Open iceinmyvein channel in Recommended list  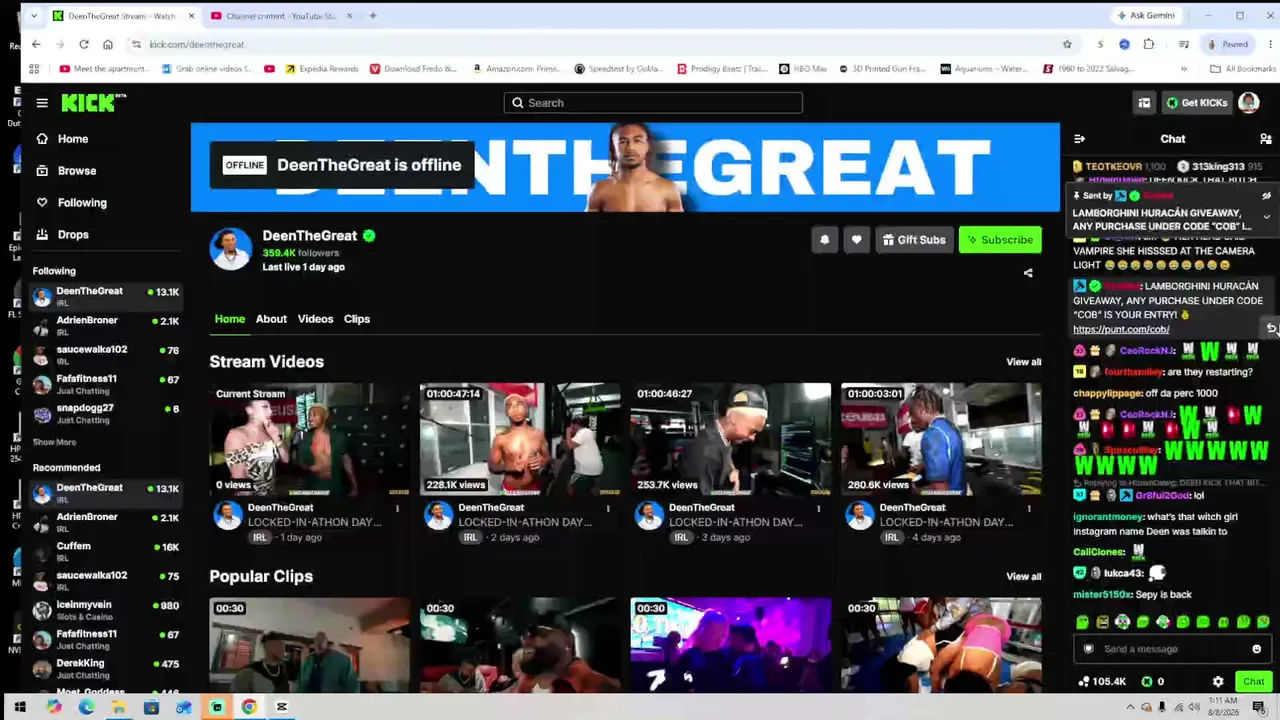click(x=105, y=610)
